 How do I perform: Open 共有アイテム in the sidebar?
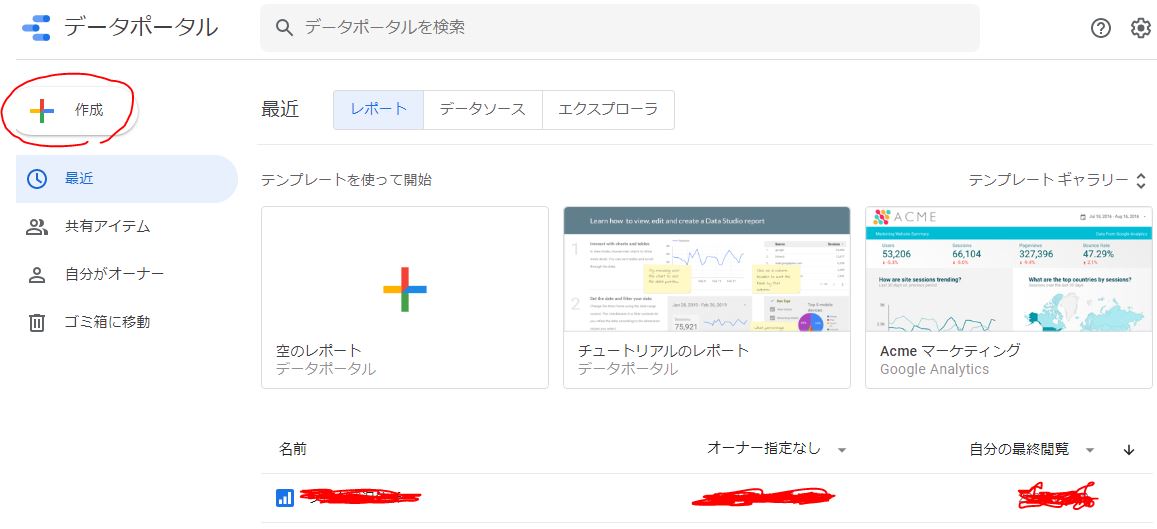coord(107,227)
